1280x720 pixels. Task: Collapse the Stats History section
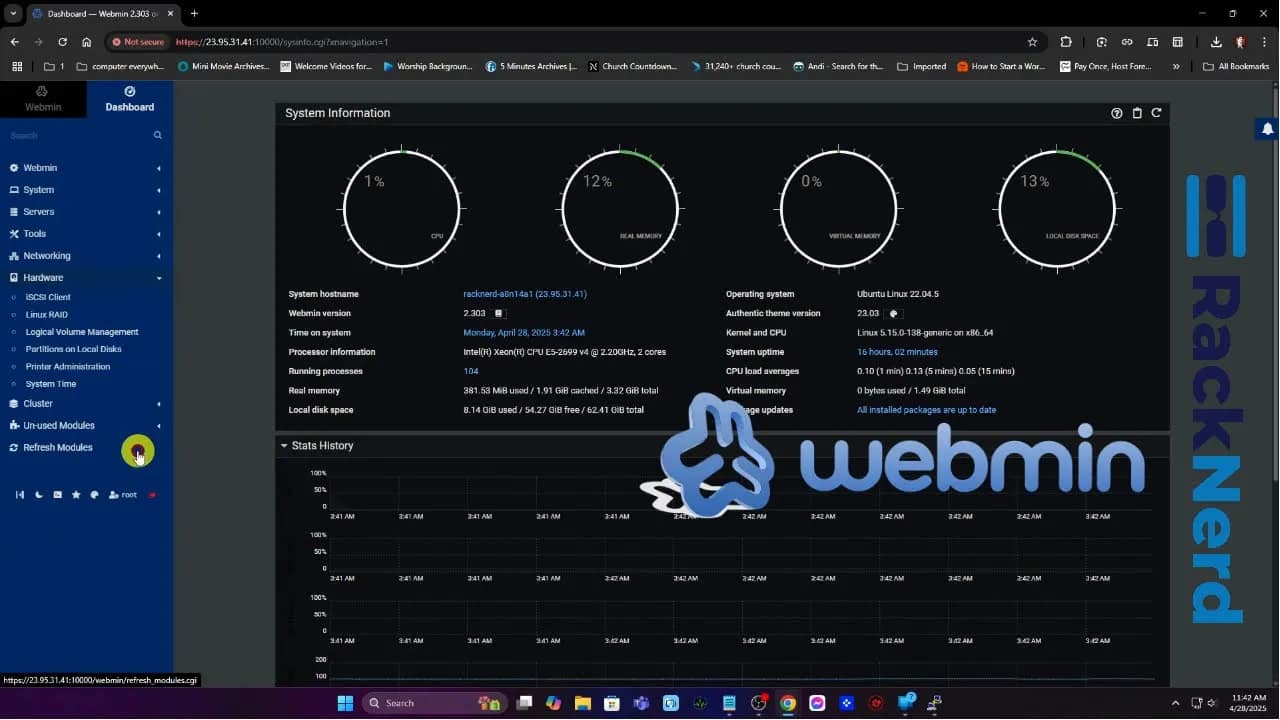point(284,446)
